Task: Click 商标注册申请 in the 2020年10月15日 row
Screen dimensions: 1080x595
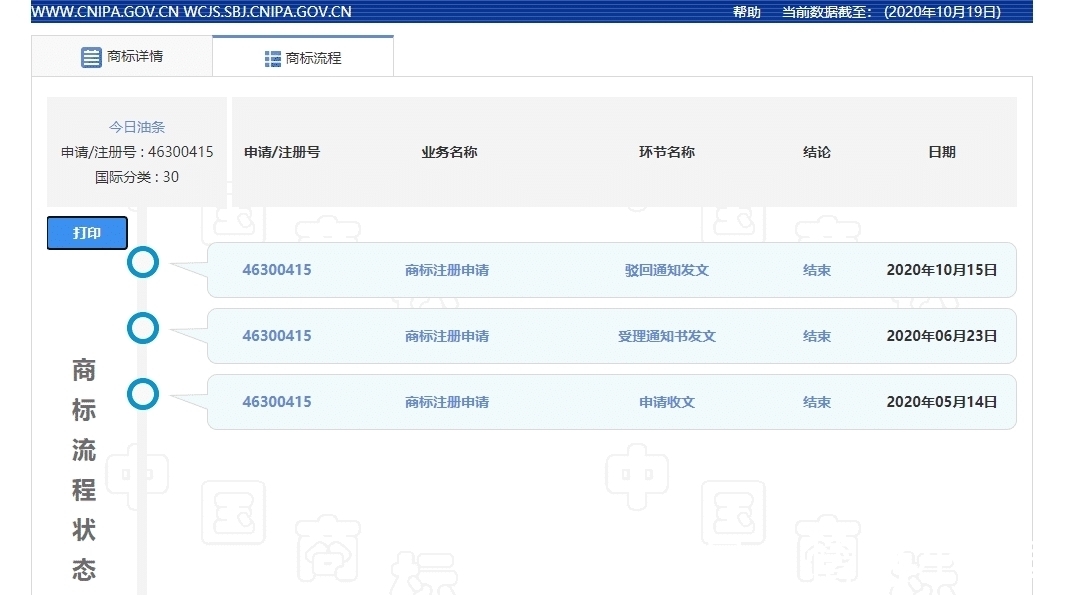Action: tap(447, 270)
